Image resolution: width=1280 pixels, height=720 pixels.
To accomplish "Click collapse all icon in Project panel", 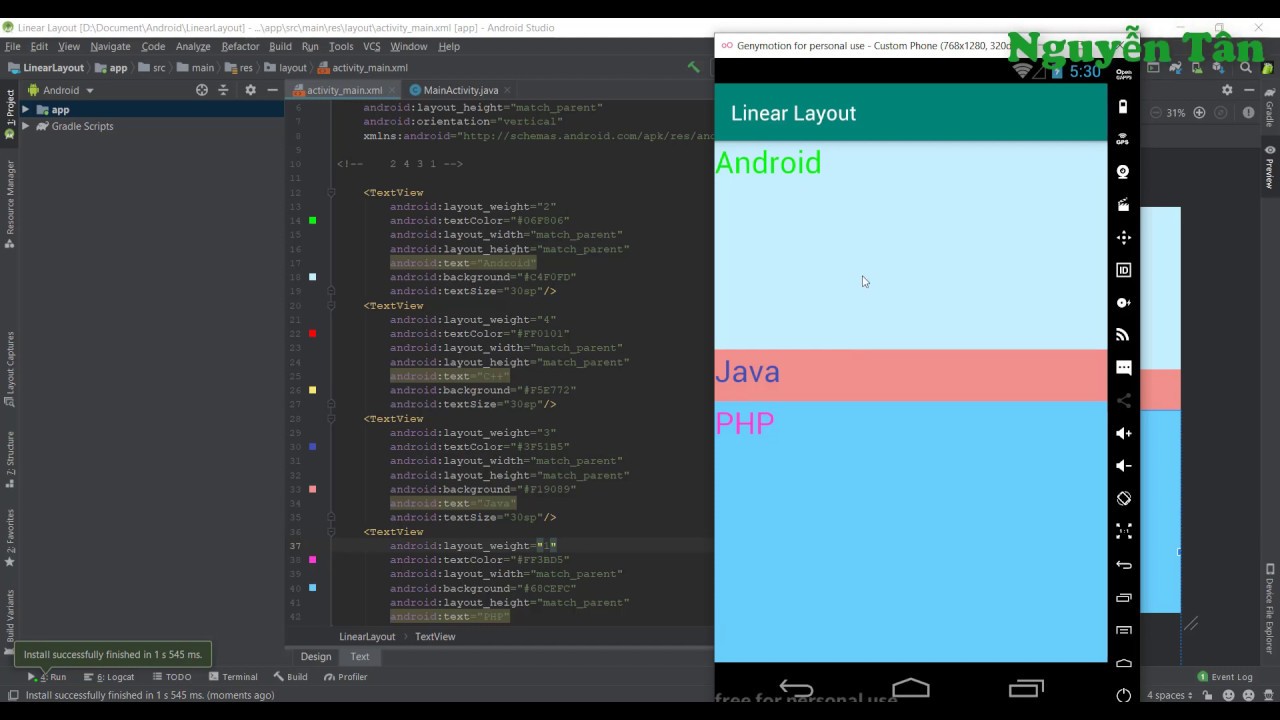I will coord(223,90).
